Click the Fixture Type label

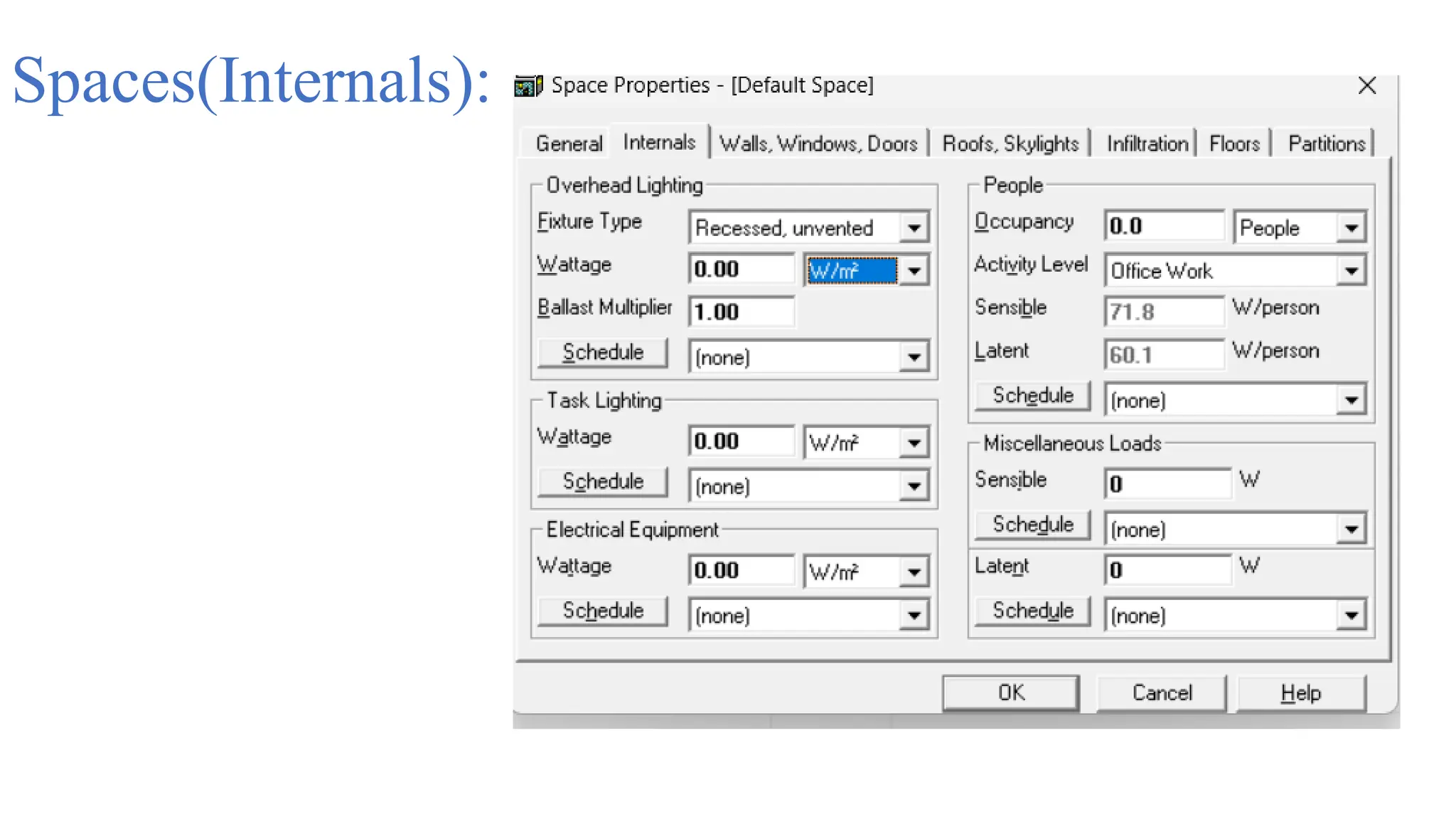click(x=589, y=222)
